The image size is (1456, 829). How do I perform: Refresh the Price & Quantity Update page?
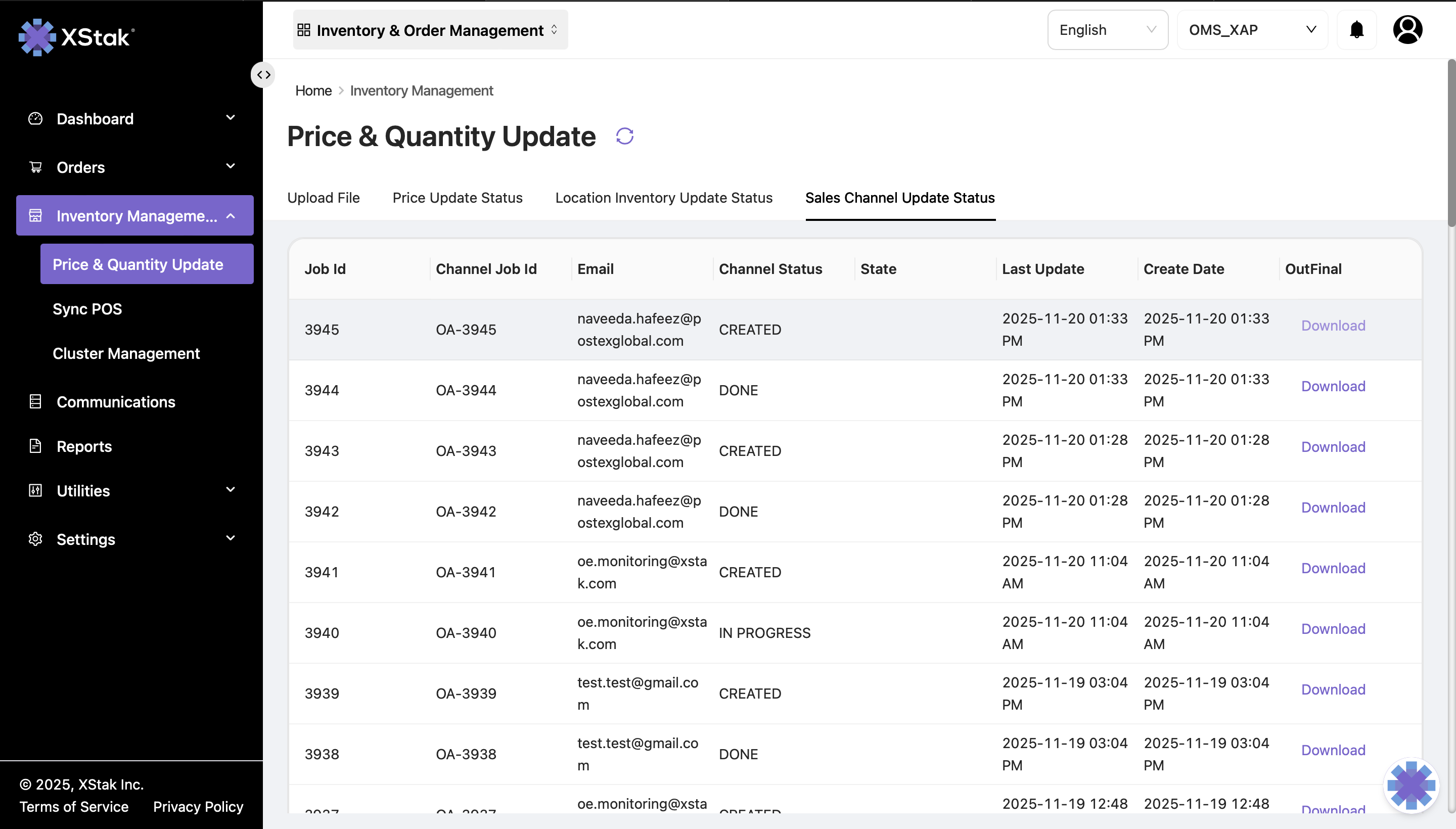coord(624,135)
